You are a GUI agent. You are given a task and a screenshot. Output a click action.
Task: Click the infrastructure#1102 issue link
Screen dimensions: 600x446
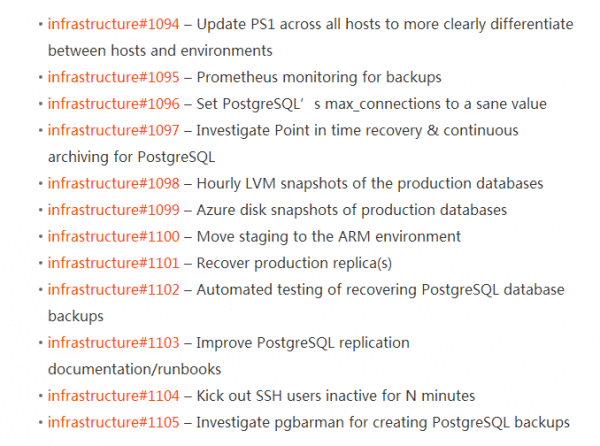pyautogui.click(x=113, y=290)
